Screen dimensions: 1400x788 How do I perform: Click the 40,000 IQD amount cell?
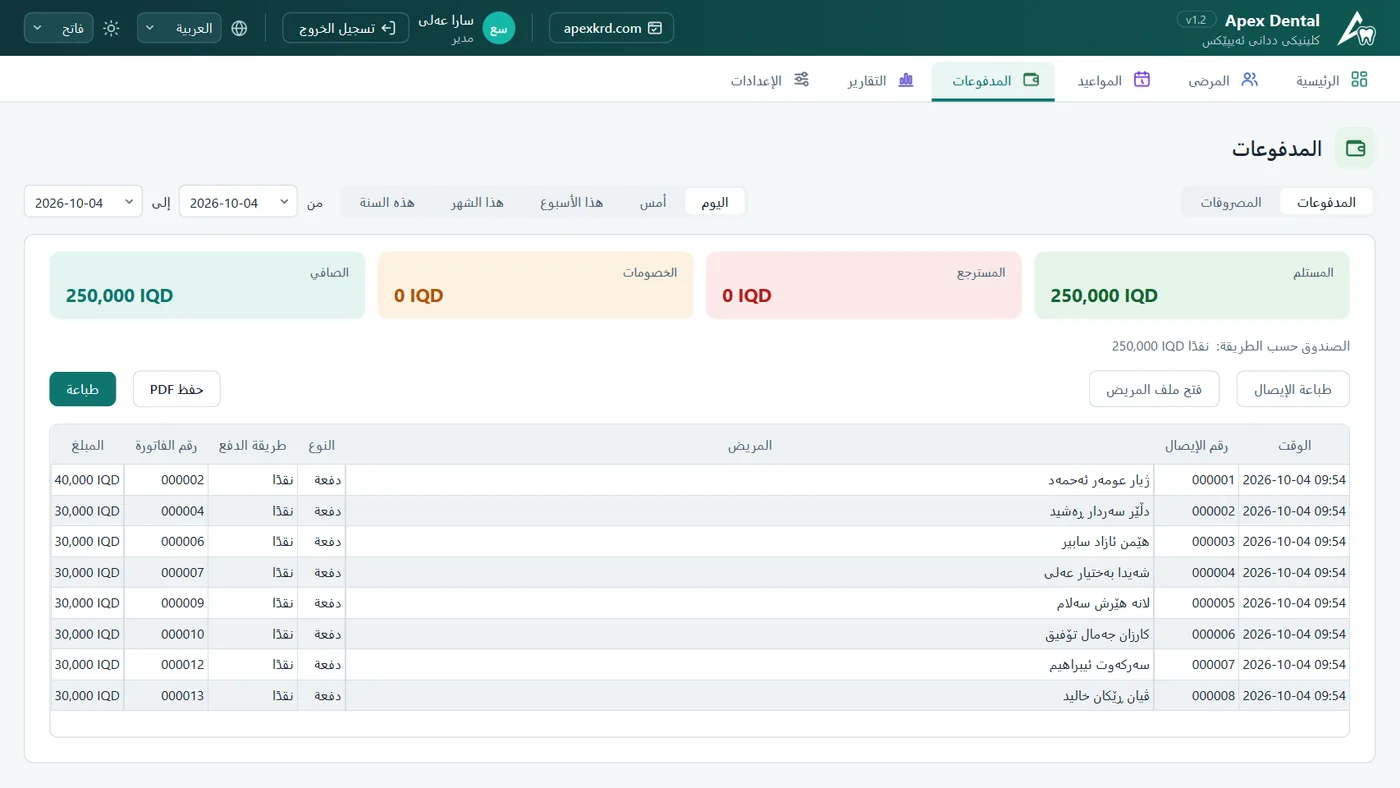click(87, 480)
